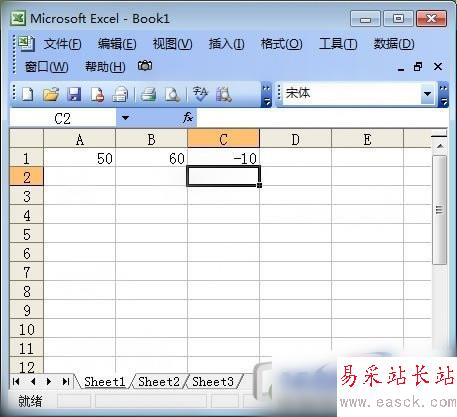457x417 pixels.
Task: Print using the printer icon
Action: [148, 94]
